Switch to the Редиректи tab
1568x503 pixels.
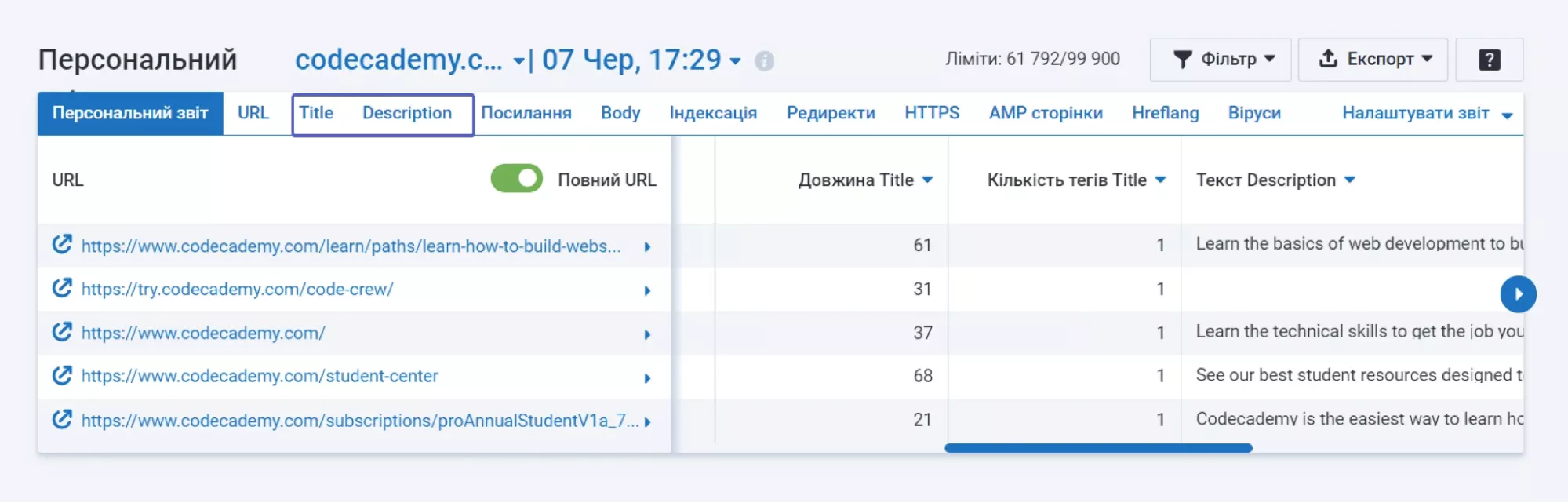coord(831,113)
